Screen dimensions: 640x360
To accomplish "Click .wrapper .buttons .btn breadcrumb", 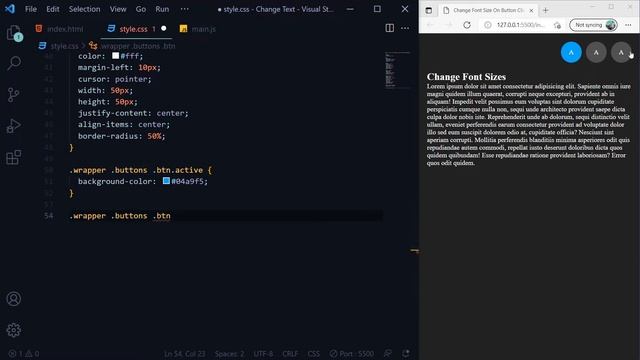I will click(138, 46).
